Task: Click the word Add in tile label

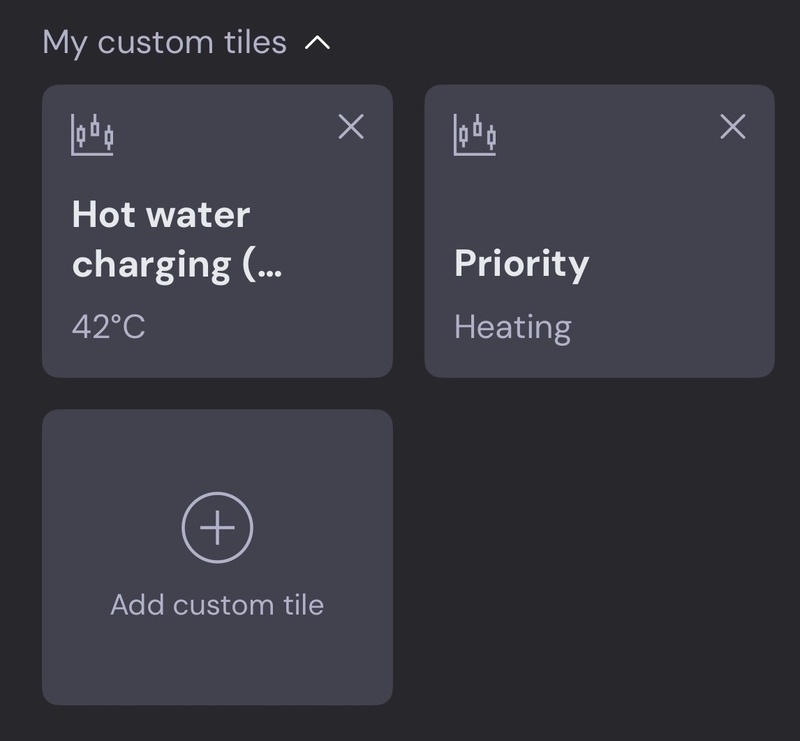Action: (136, 605)
